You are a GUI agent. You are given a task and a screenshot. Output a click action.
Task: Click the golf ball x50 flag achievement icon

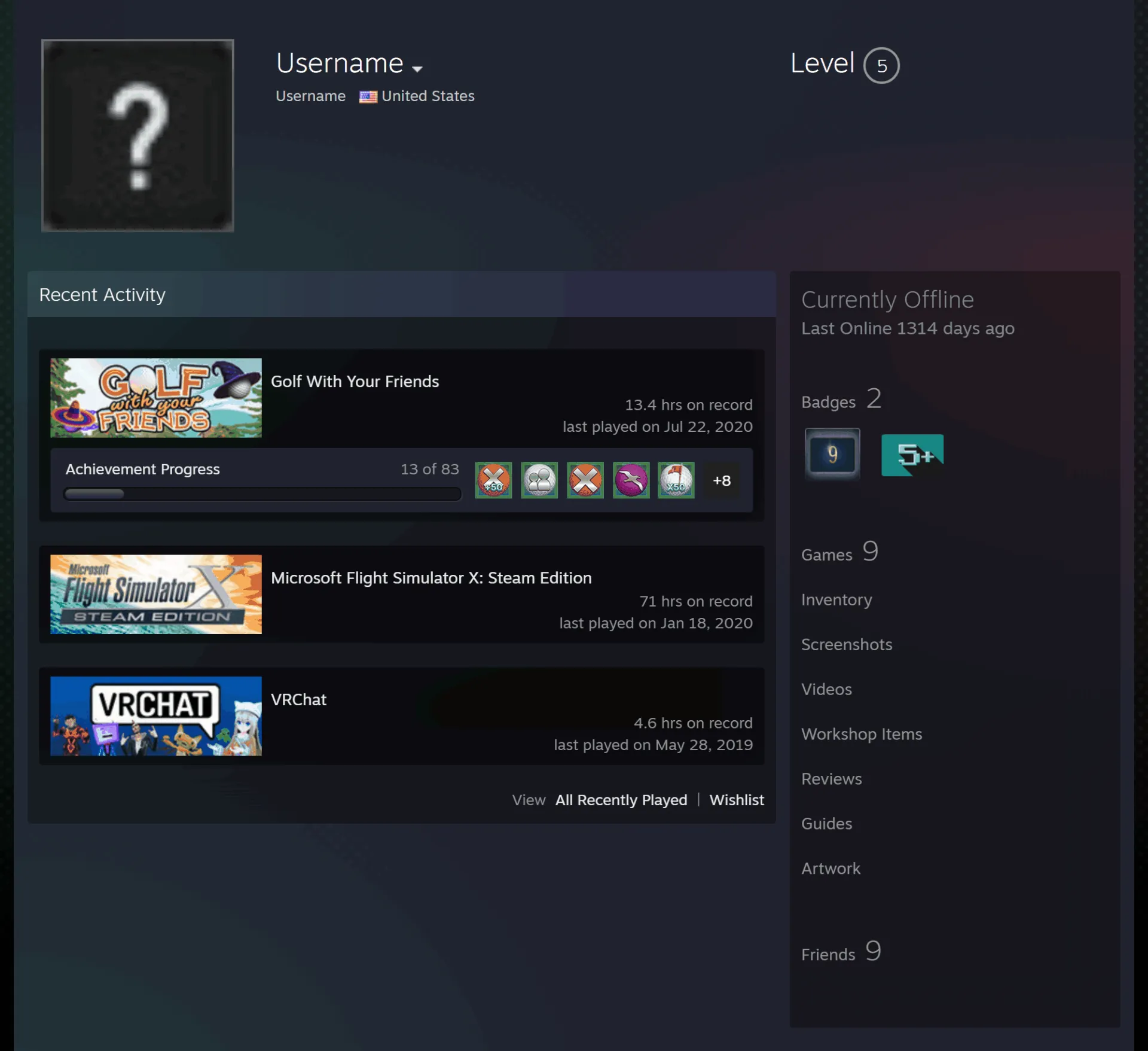coord(676,480)
